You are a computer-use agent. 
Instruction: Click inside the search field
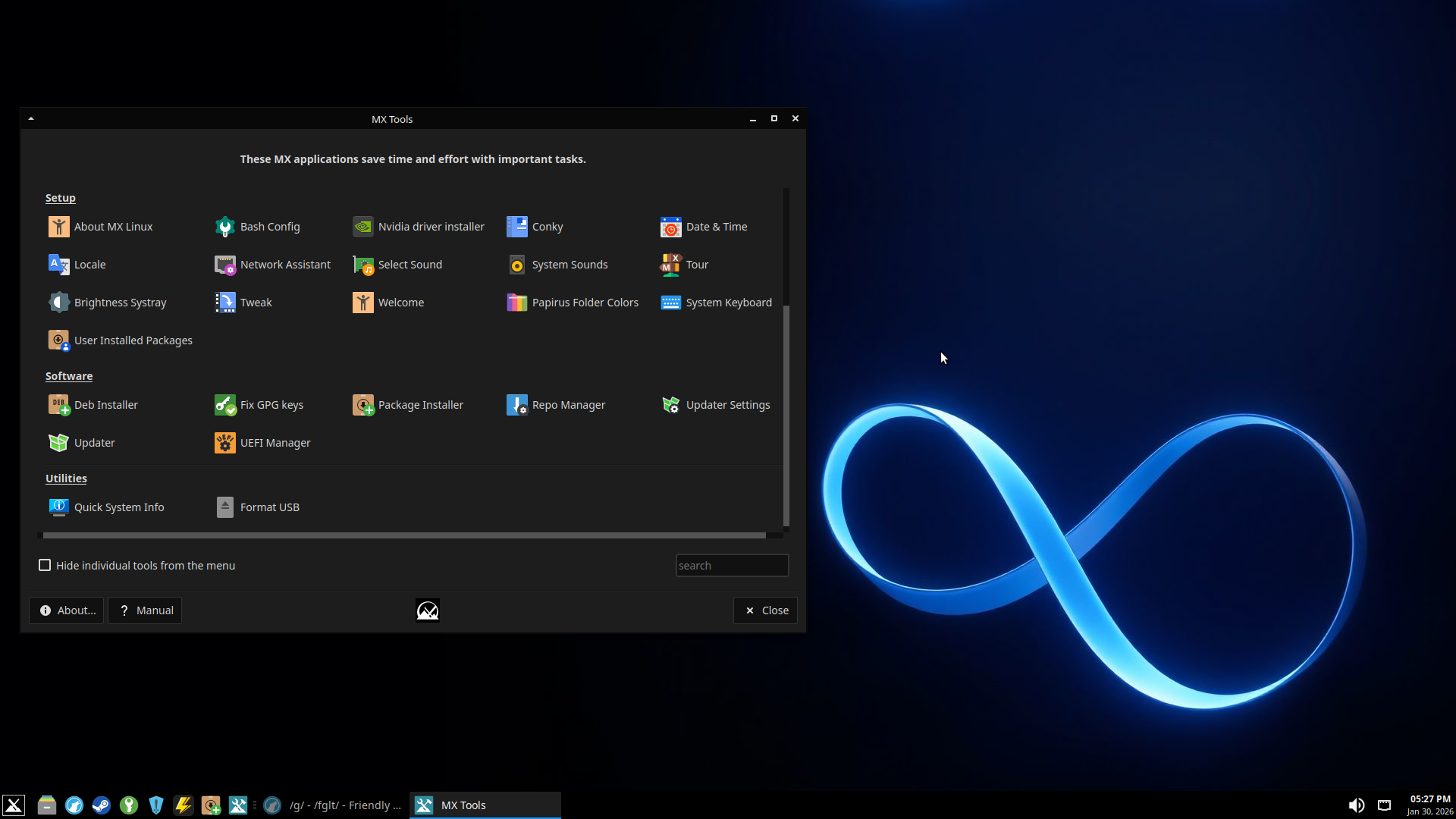pos(731,566)
